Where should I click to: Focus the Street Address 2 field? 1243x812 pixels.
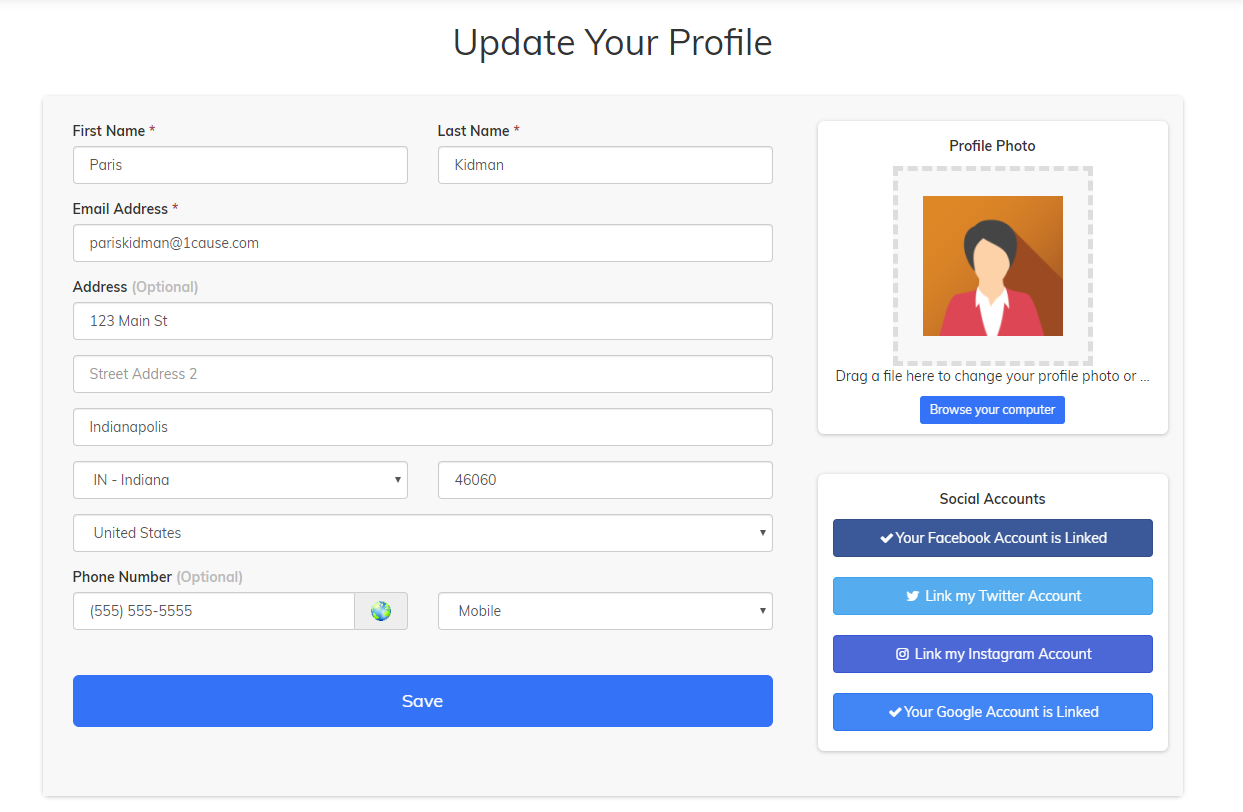pyautogui.click(x=423, y=374)
